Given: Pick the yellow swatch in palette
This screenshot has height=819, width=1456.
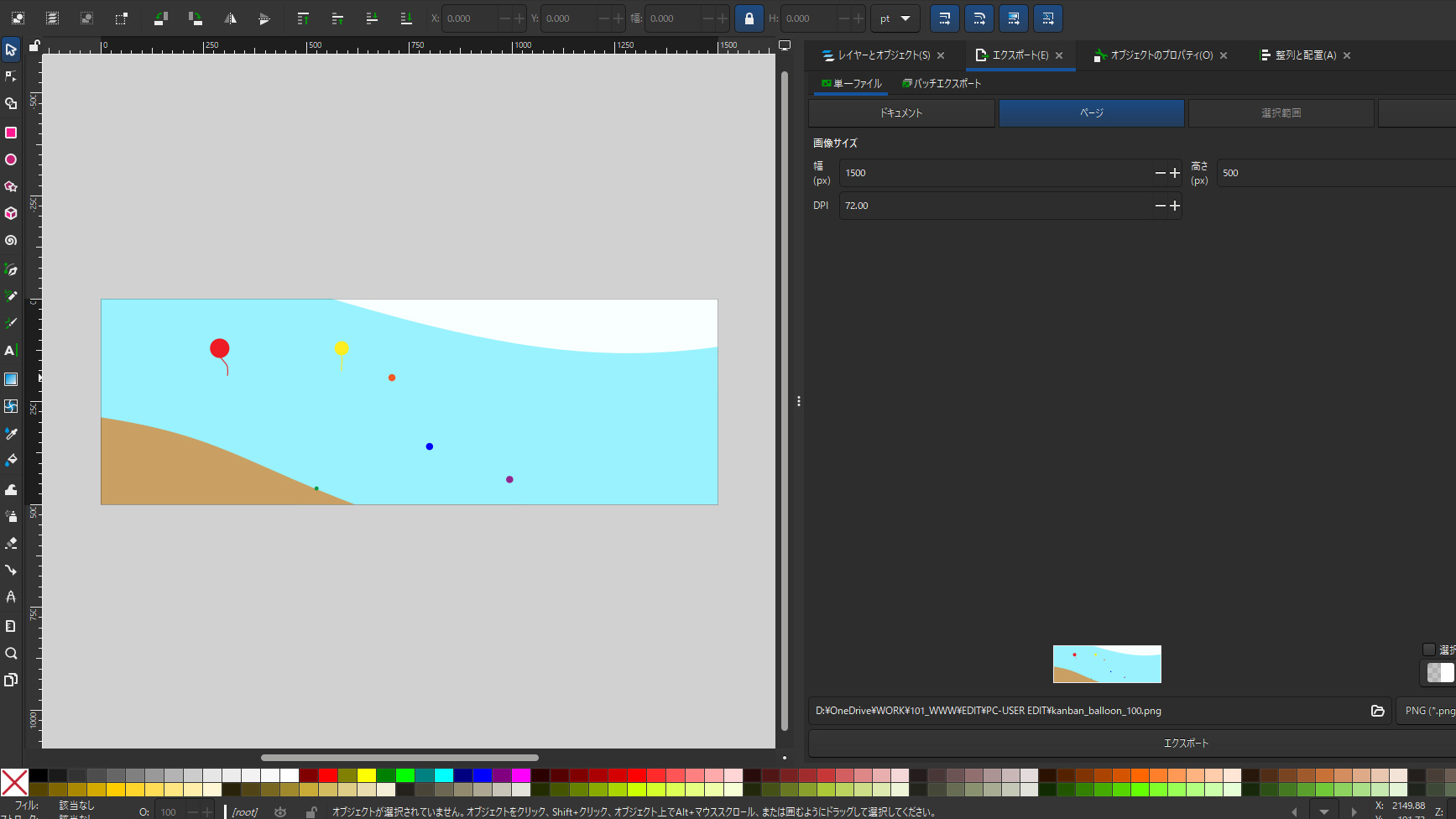Looking at the screenshot, I should (367, 775).
